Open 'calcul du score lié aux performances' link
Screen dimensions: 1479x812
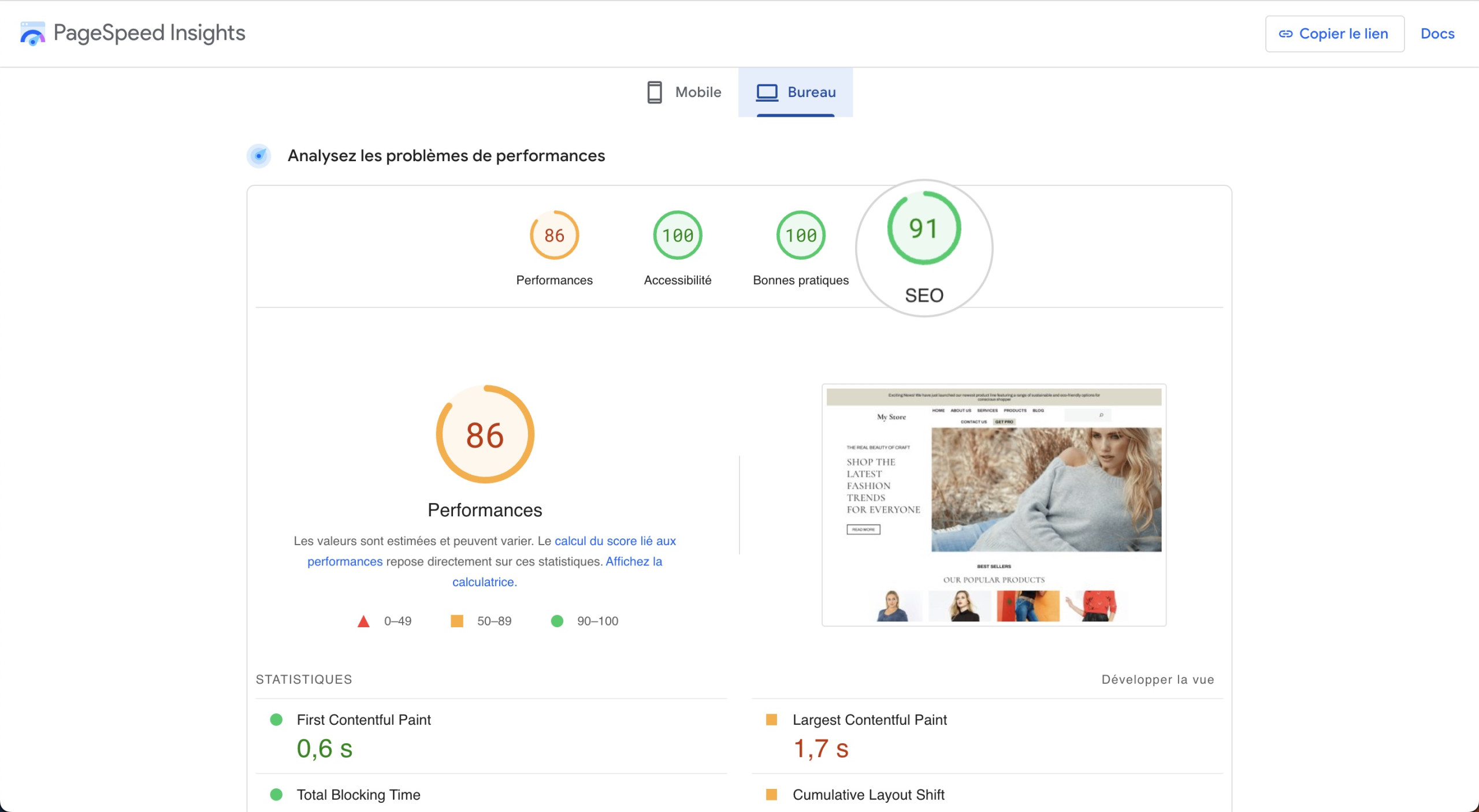tap(615, 541)
